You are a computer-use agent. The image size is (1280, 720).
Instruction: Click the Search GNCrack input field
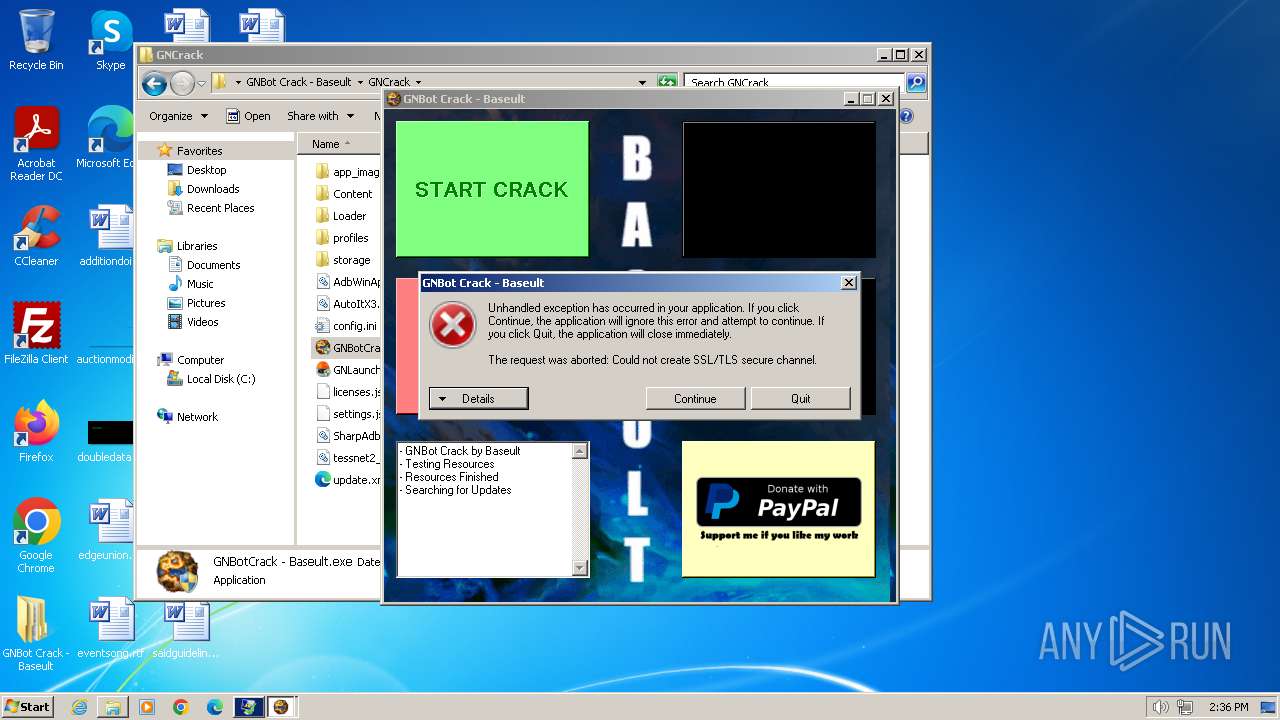point(795,82)
